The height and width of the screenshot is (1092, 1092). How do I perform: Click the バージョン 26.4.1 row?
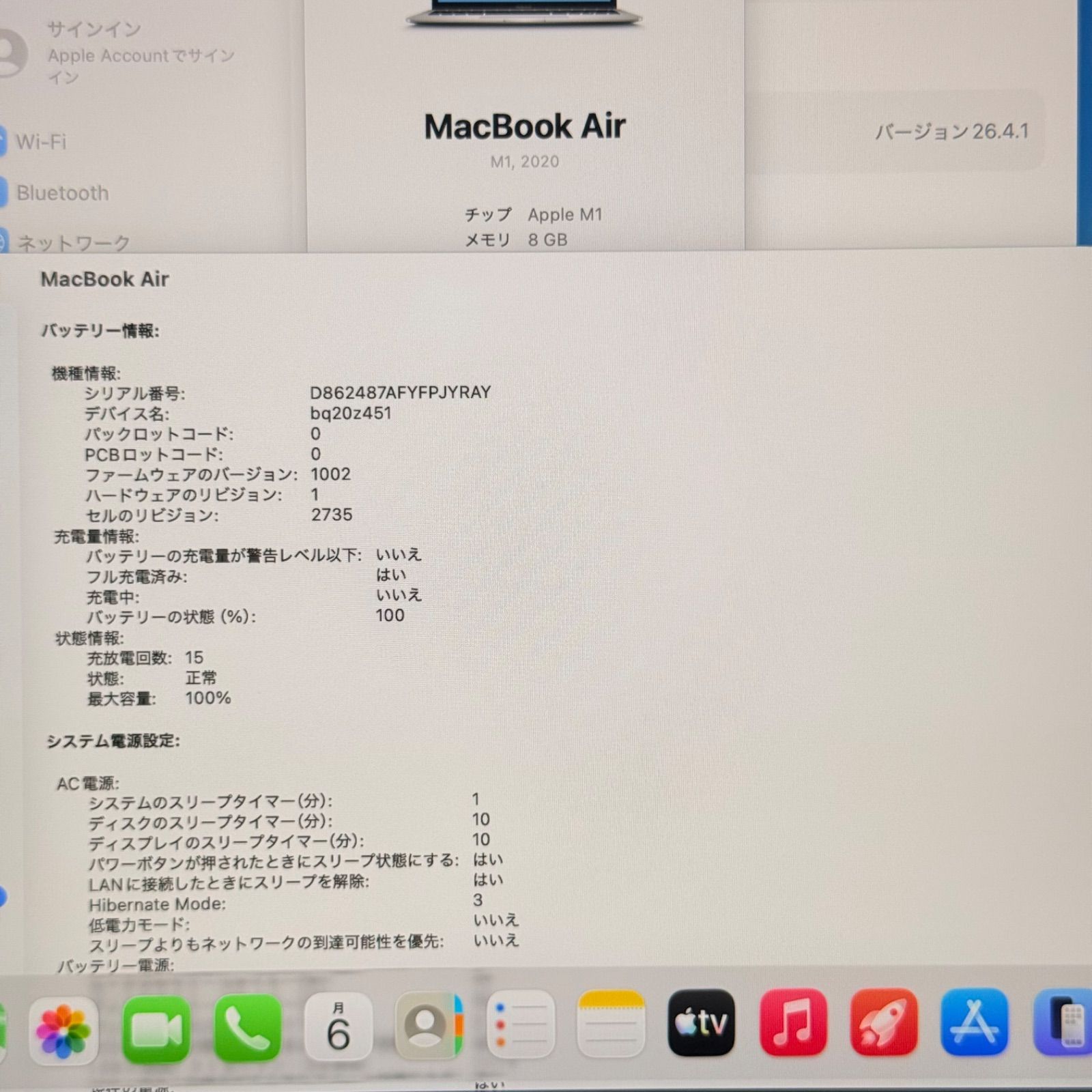tap(951, 131)
